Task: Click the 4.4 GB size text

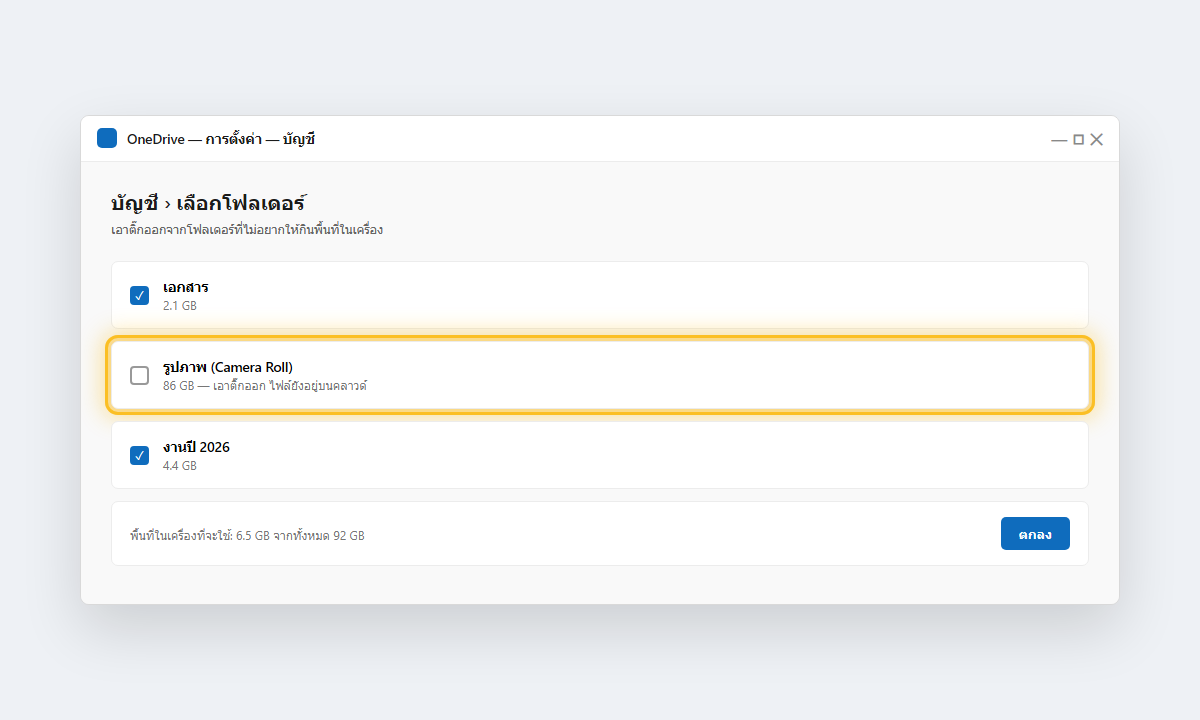Action: pyautogui.click(x=180, y=465)
